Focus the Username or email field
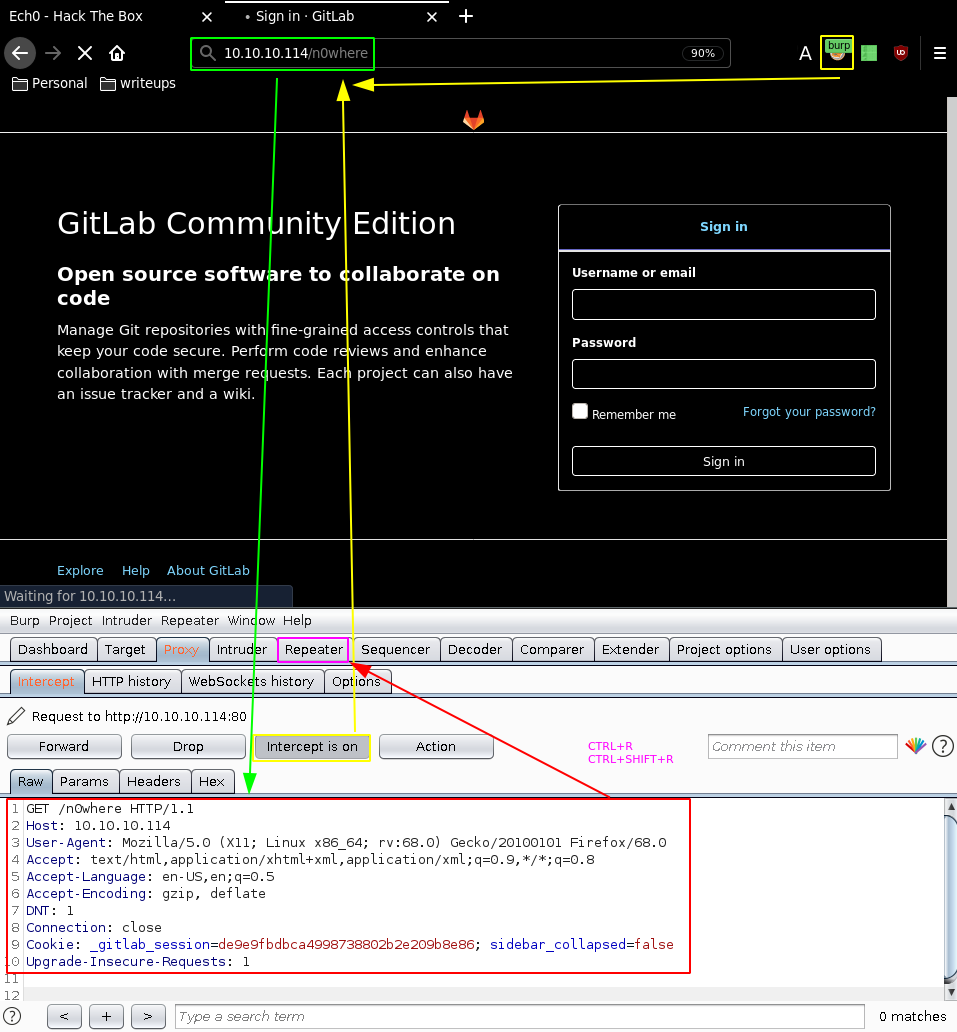 click(x=724, y=305)
